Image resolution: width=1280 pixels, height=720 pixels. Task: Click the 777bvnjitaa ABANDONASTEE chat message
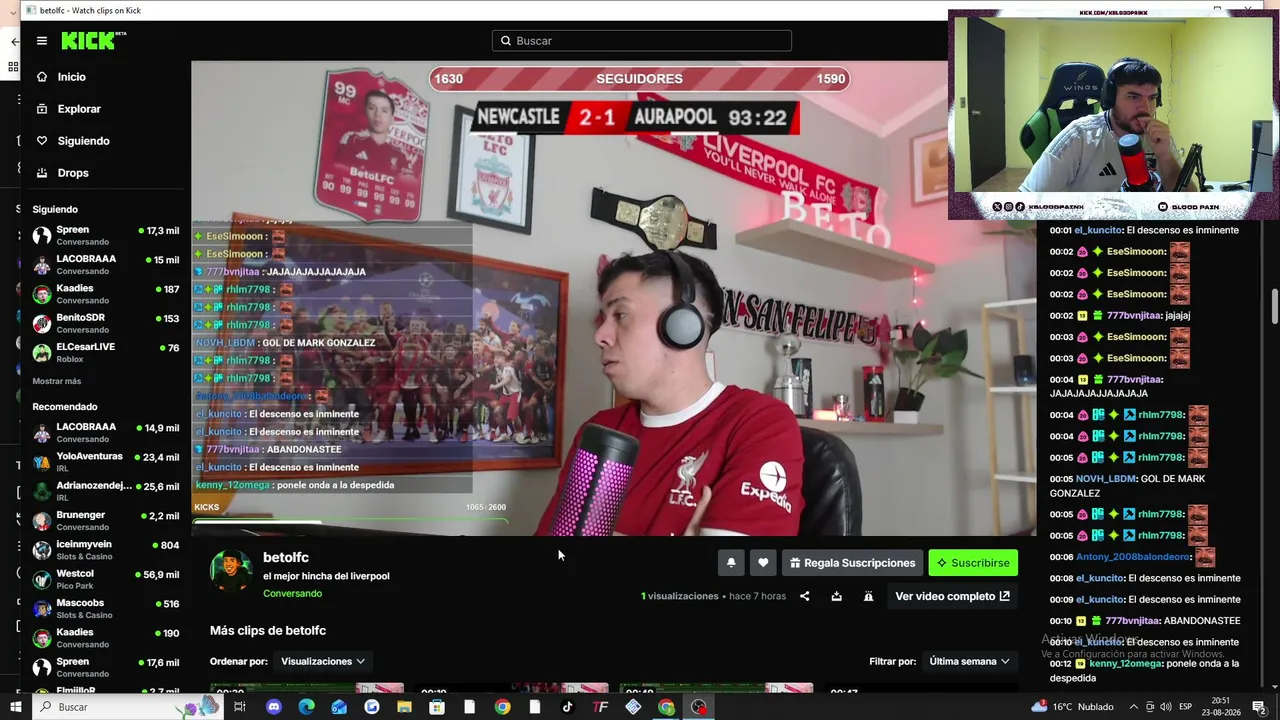coord(1144,621)
